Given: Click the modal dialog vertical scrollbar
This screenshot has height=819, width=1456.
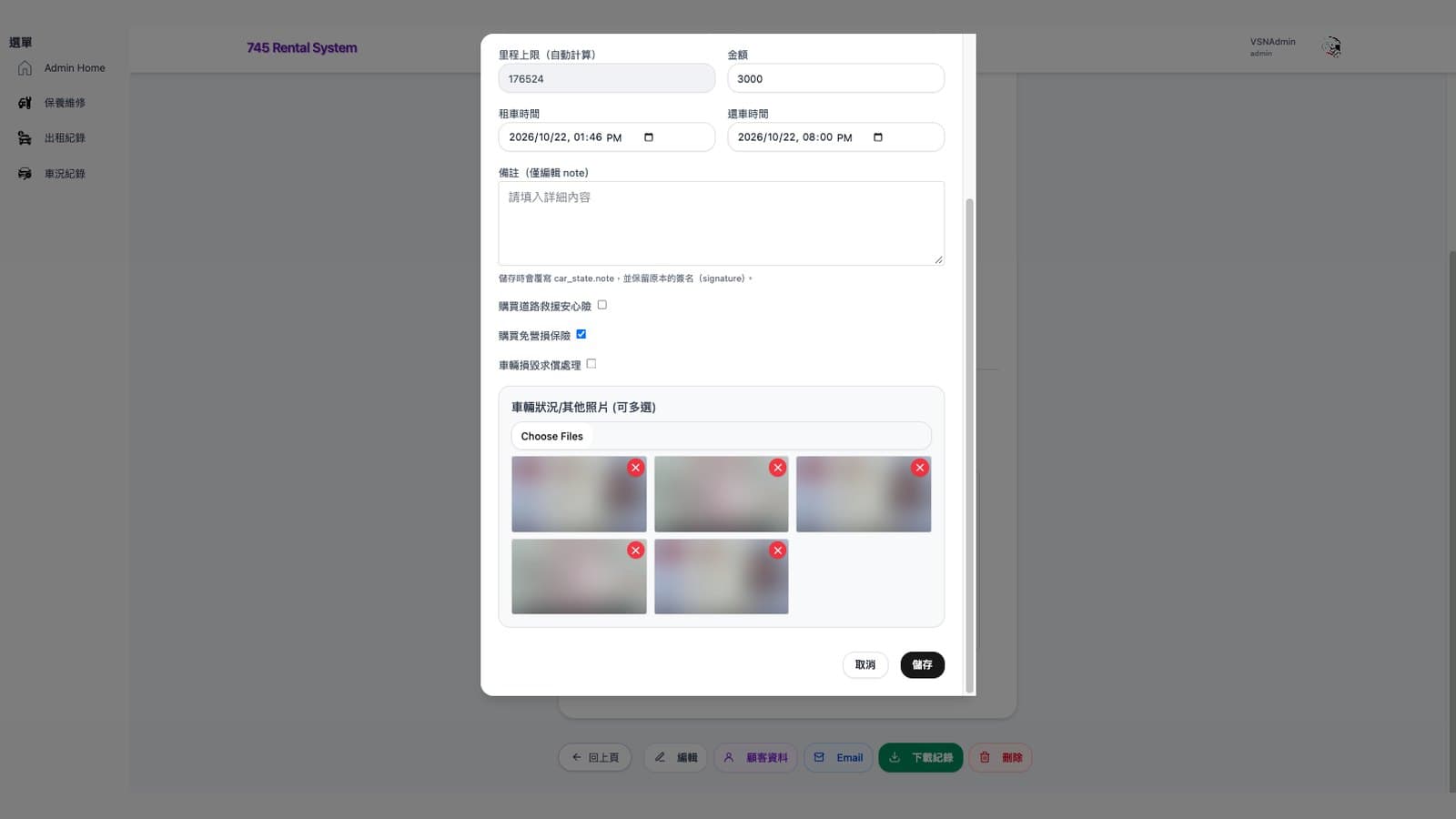Looking at the screenshot, I should coord(969,446).
